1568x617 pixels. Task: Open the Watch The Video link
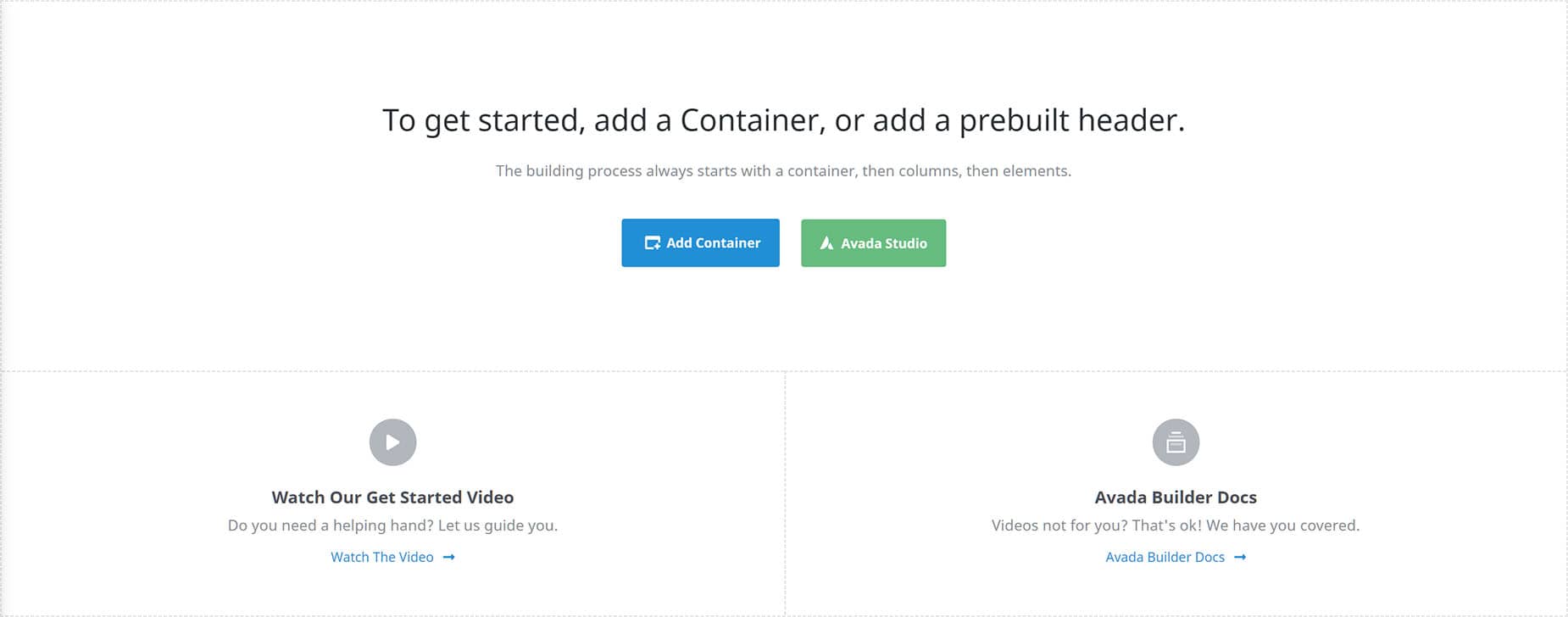[382, 557]
